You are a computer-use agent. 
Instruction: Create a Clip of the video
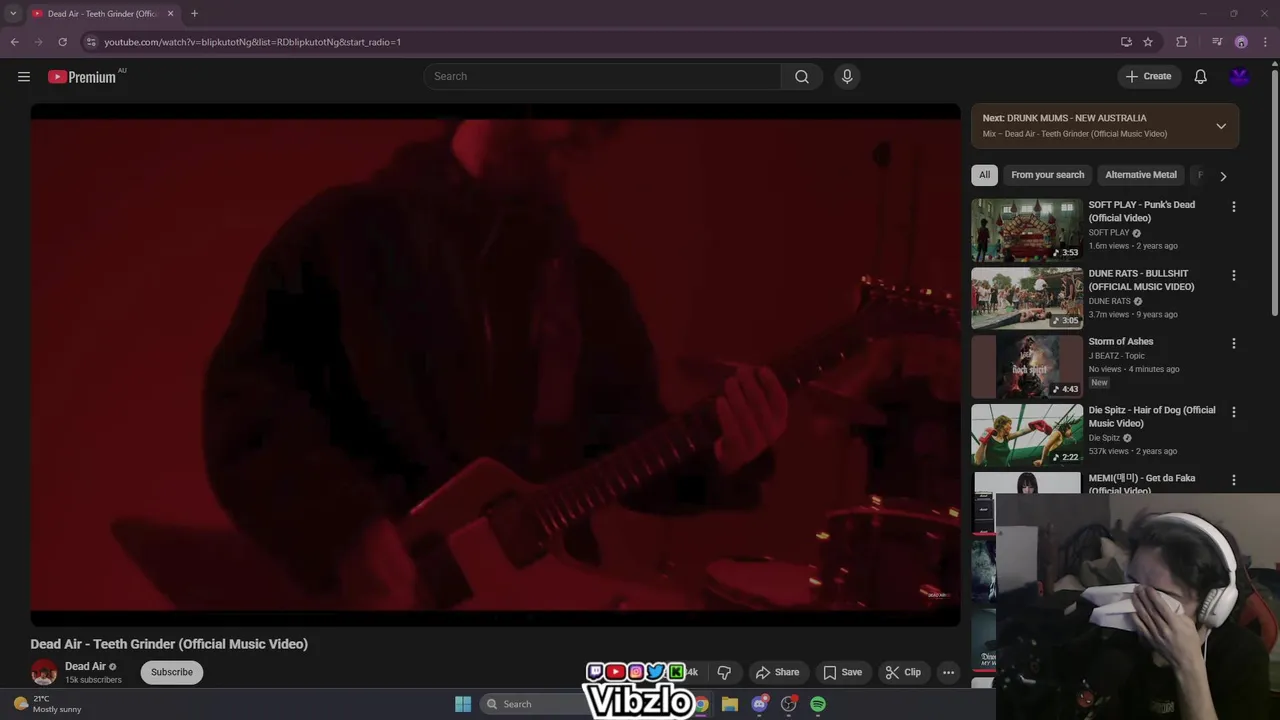(903, 672)
